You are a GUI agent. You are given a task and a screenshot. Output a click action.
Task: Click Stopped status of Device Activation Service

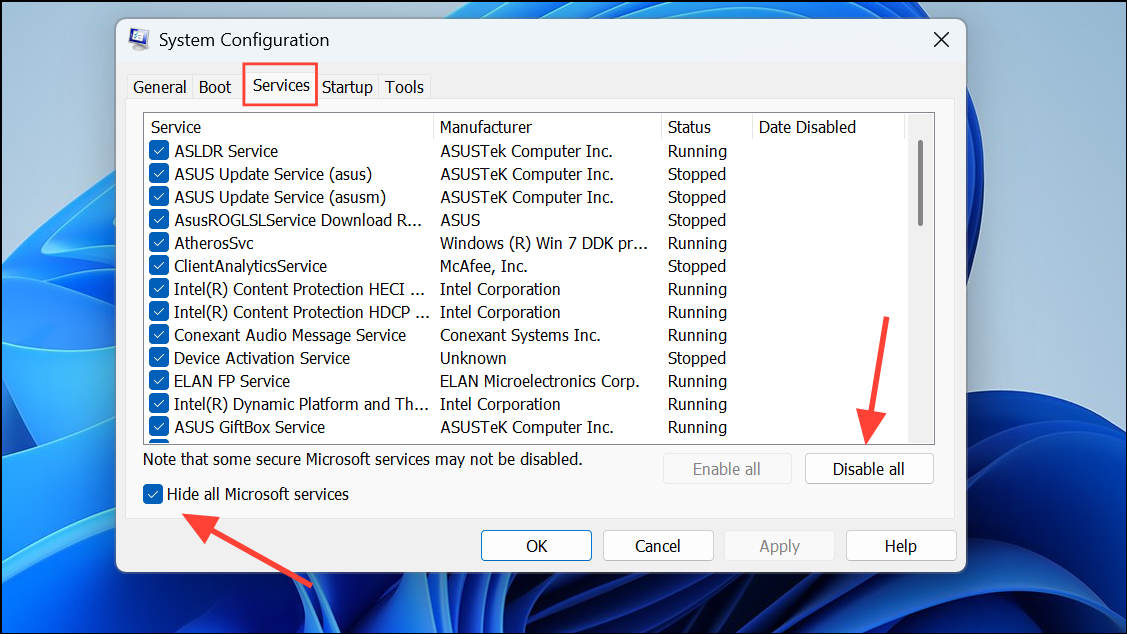coord(696,358)
